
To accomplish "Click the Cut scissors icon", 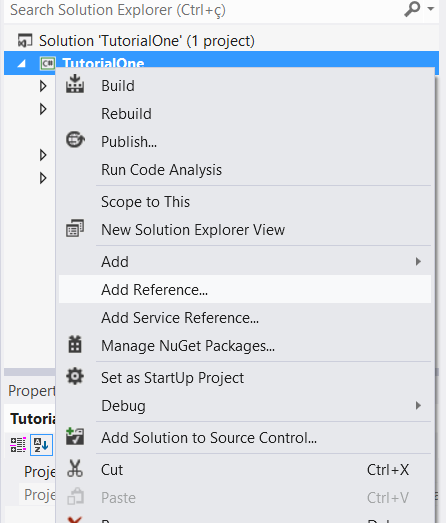I will [x=75, y=468].
